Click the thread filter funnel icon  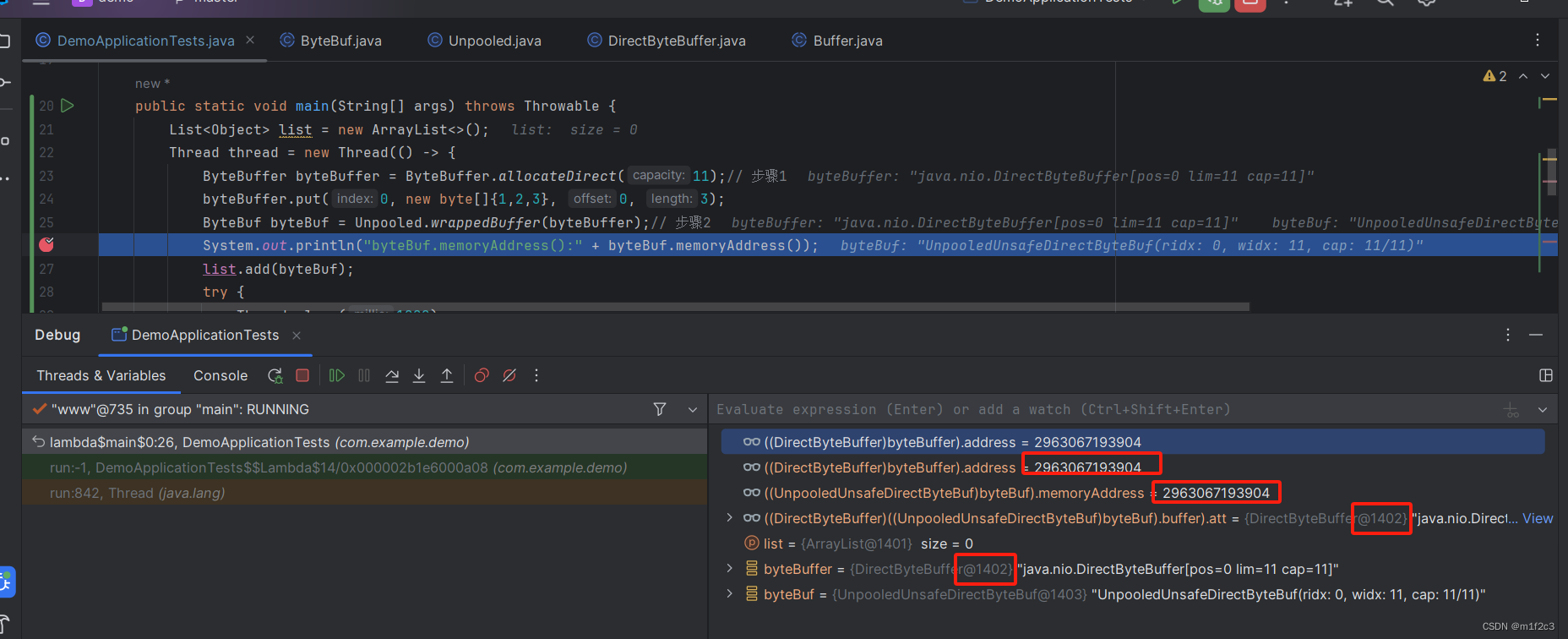[x=660, y=409]
